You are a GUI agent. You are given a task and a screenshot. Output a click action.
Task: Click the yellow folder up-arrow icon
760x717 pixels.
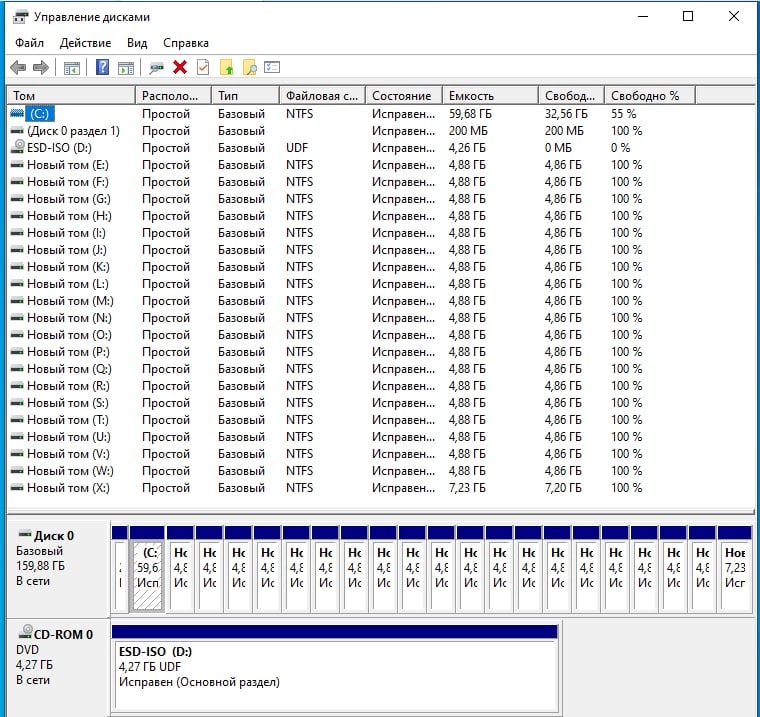pos(227,68)
